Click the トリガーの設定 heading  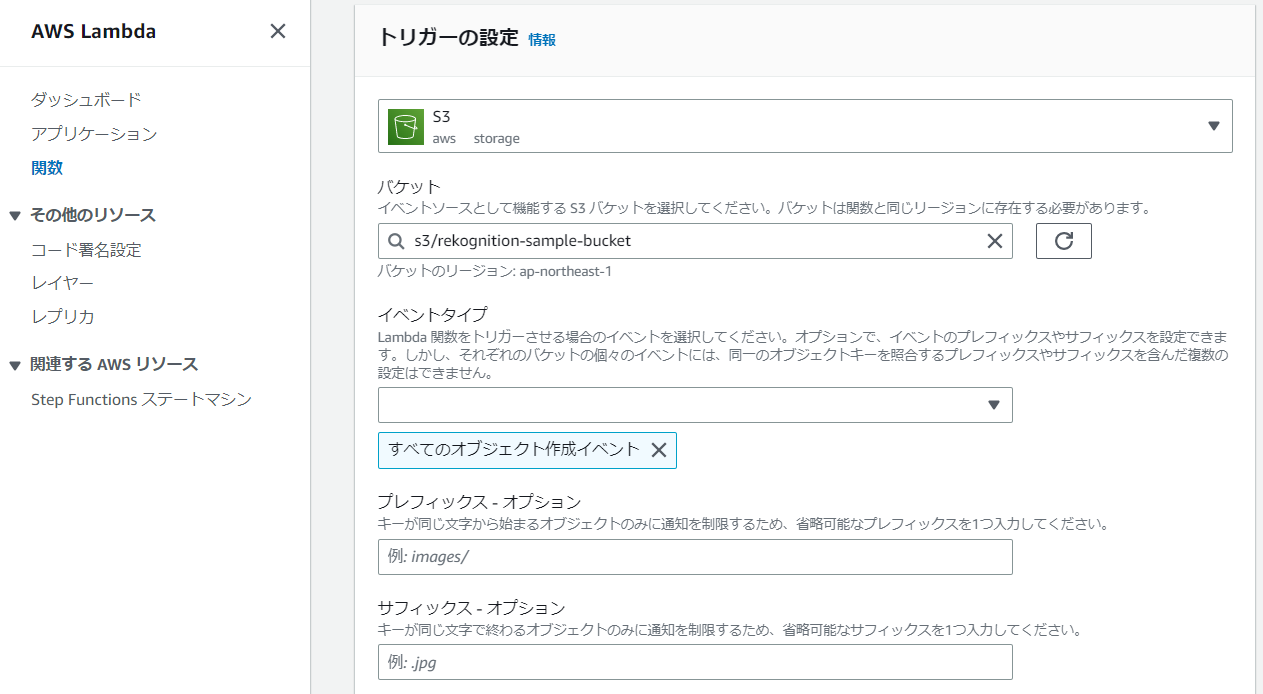(x=448, y=38)
